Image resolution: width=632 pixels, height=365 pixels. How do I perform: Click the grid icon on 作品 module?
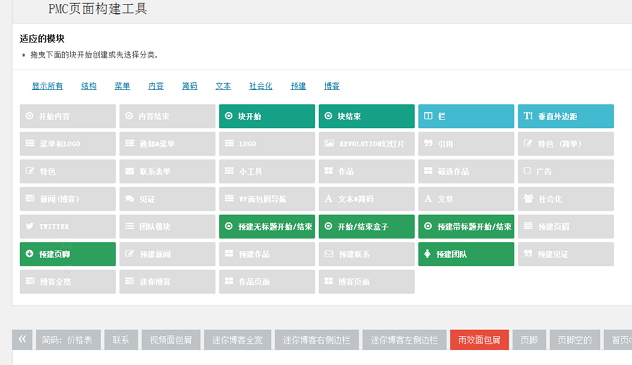point(329,171)
